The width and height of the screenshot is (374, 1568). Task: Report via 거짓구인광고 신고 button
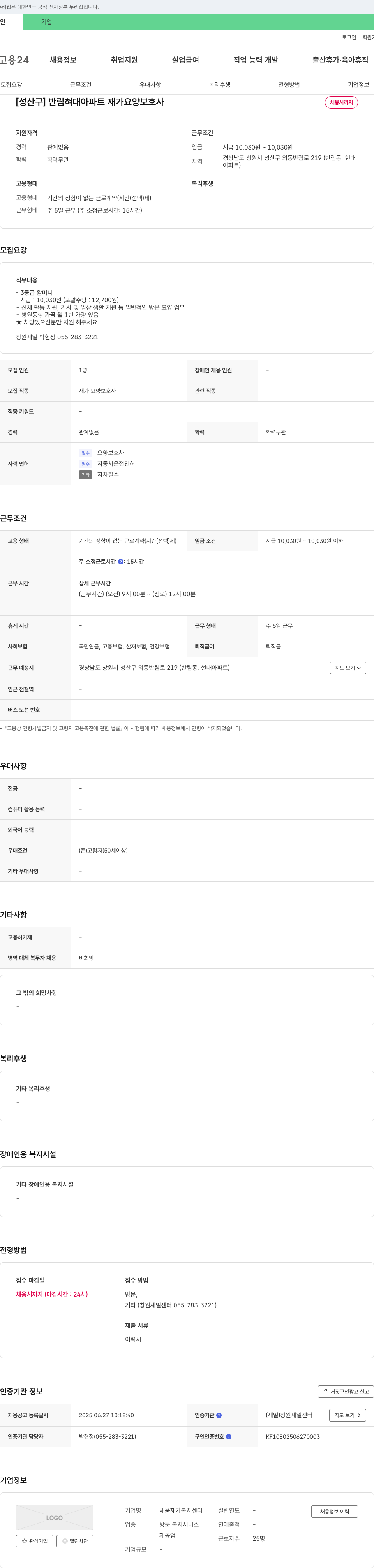pyautogui.click(x=346, y=1392)
